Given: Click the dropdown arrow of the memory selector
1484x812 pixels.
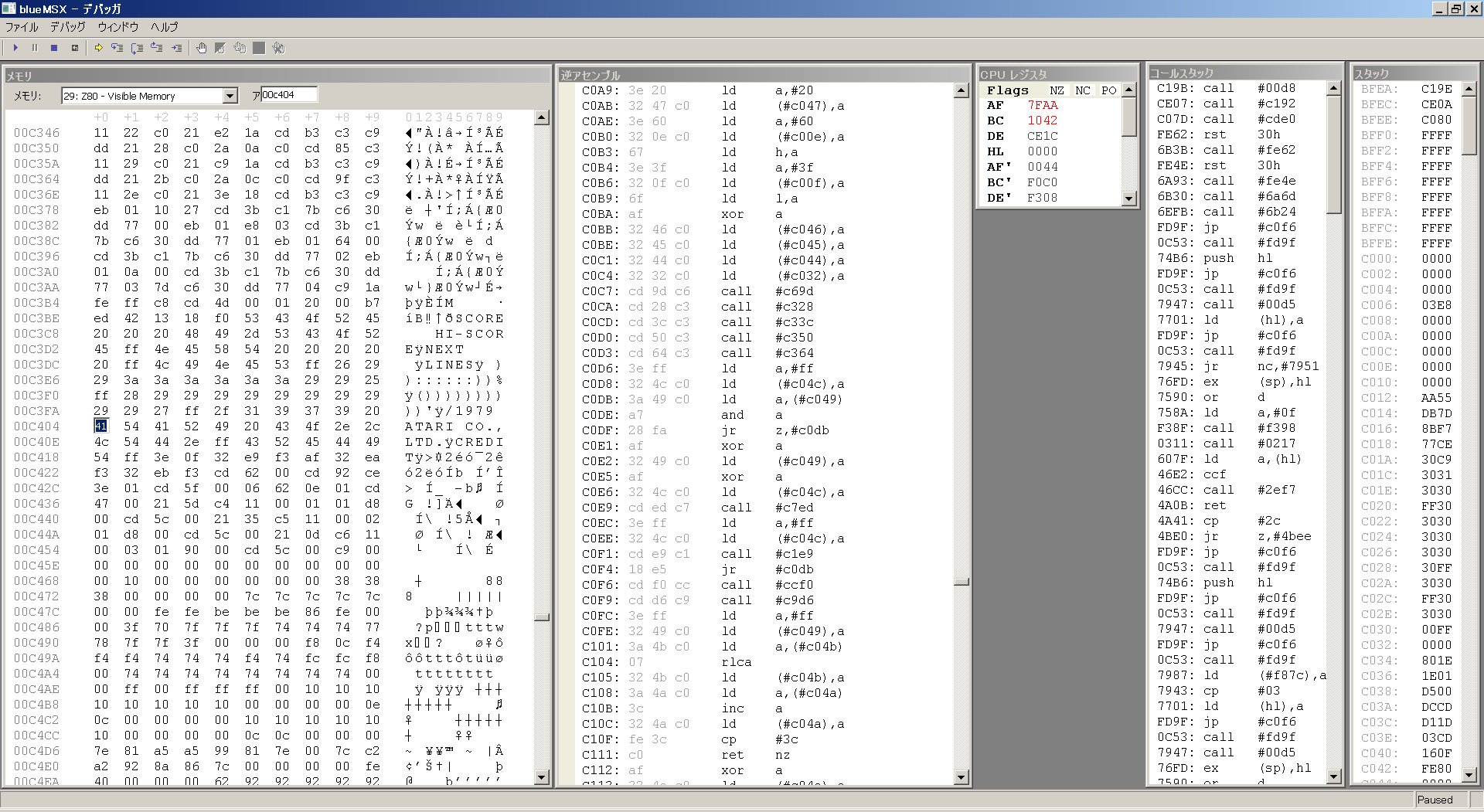Looking at the screenshot, I should click(230, 96).
